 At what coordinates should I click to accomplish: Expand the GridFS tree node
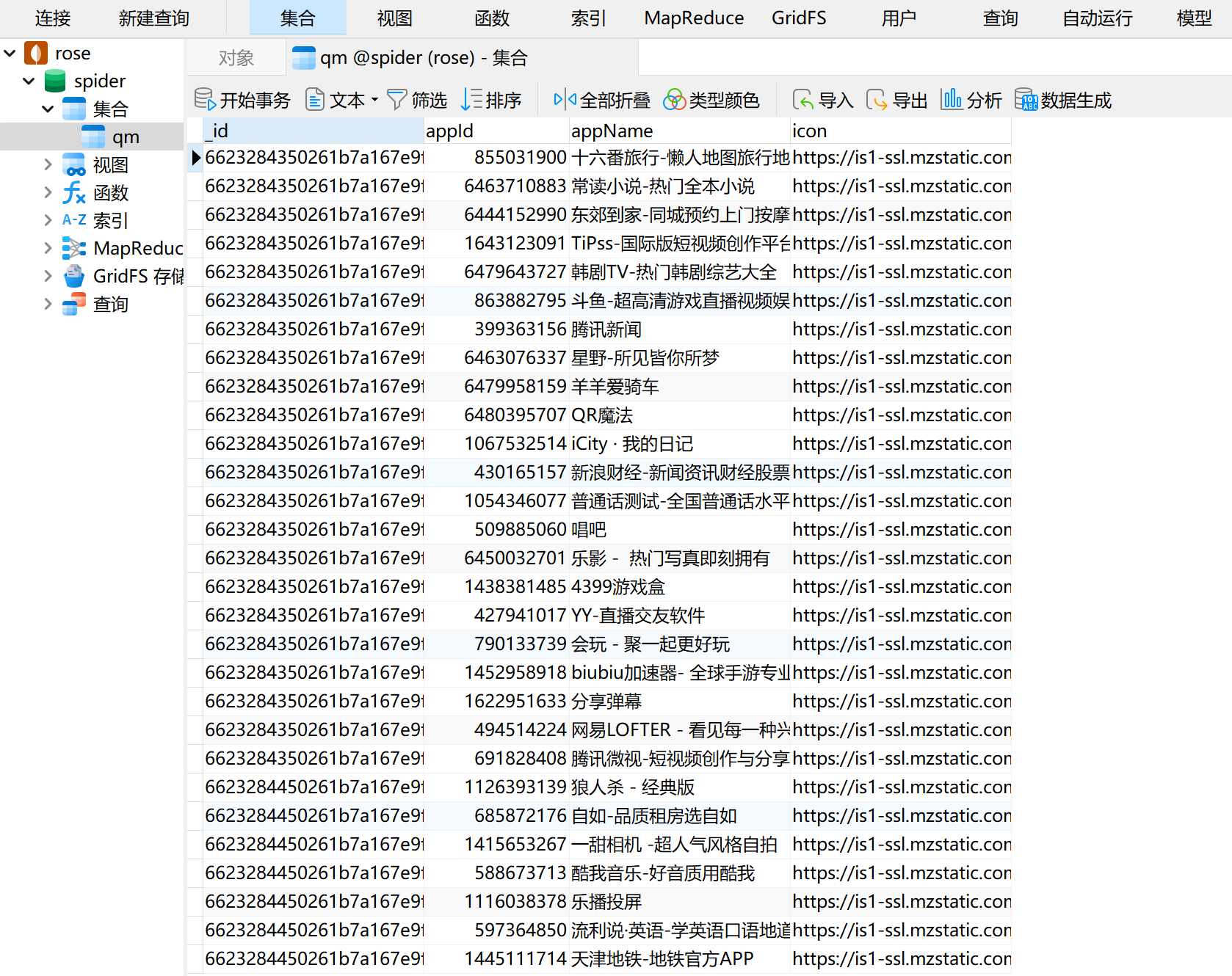point(48,276)
